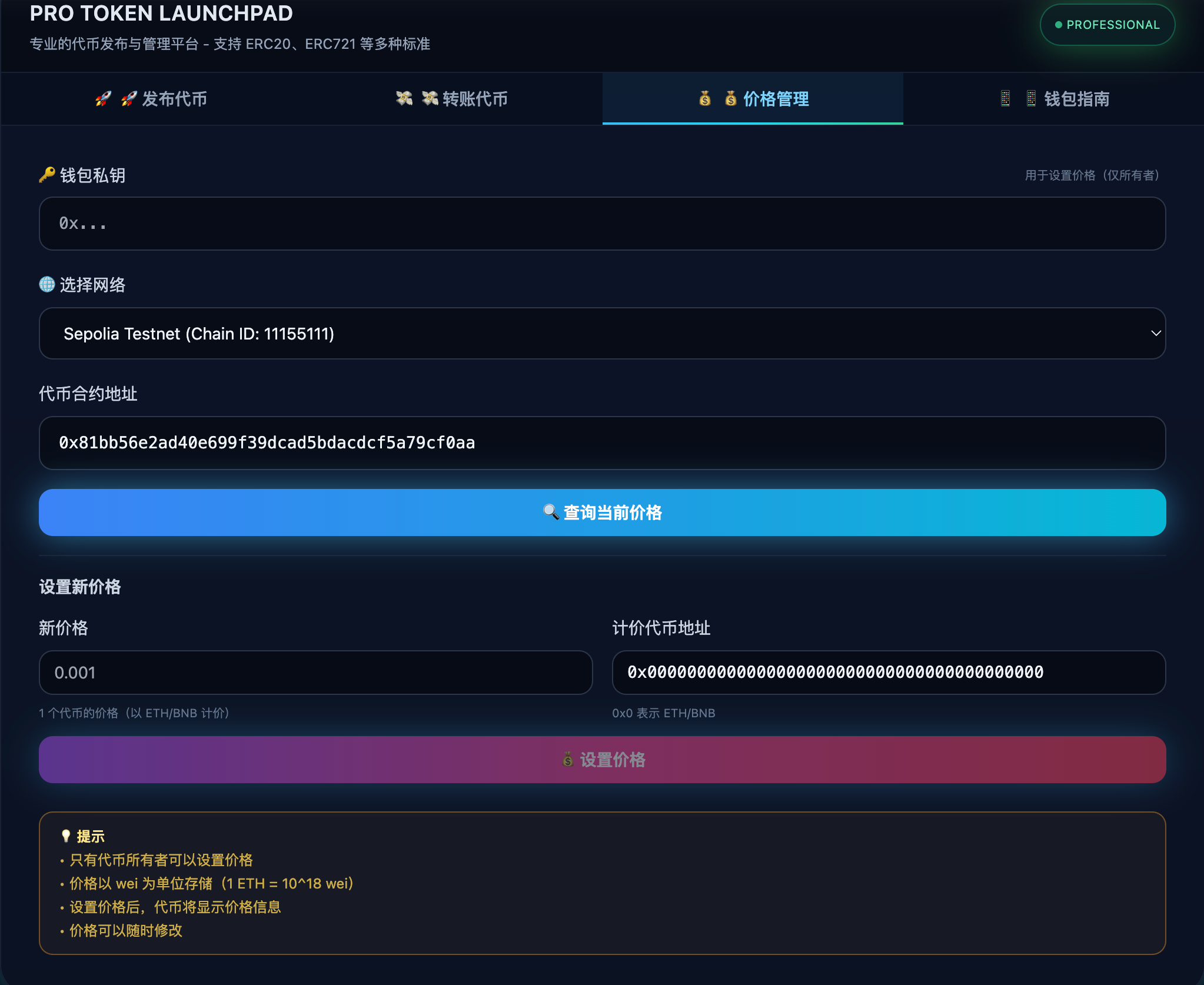1204x985 pixels.
Task: Click the chevron arrow of network selector
Action: 1156,334
